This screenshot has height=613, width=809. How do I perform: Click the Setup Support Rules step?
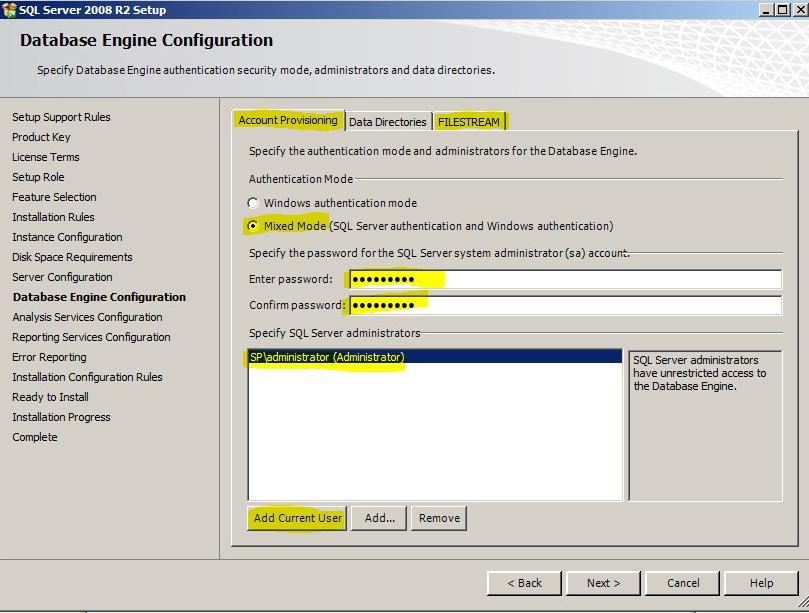(61, 117)
